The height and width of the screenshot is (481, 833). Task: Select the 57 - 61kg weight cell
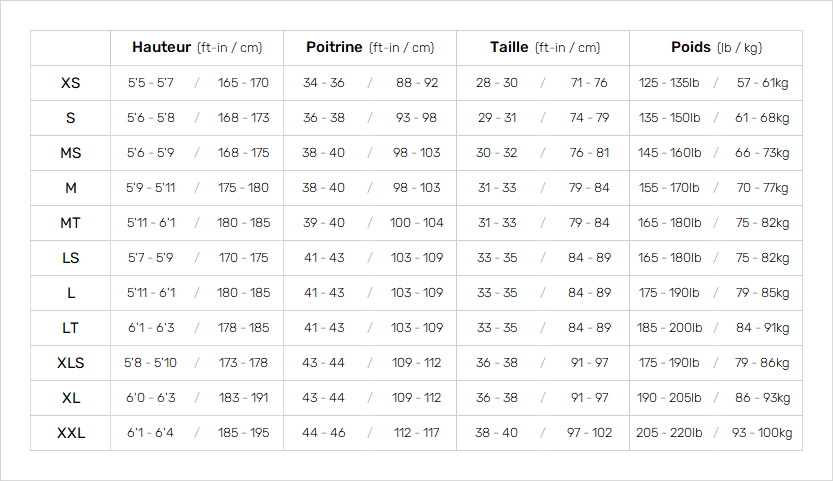click(x=762, y=83)
